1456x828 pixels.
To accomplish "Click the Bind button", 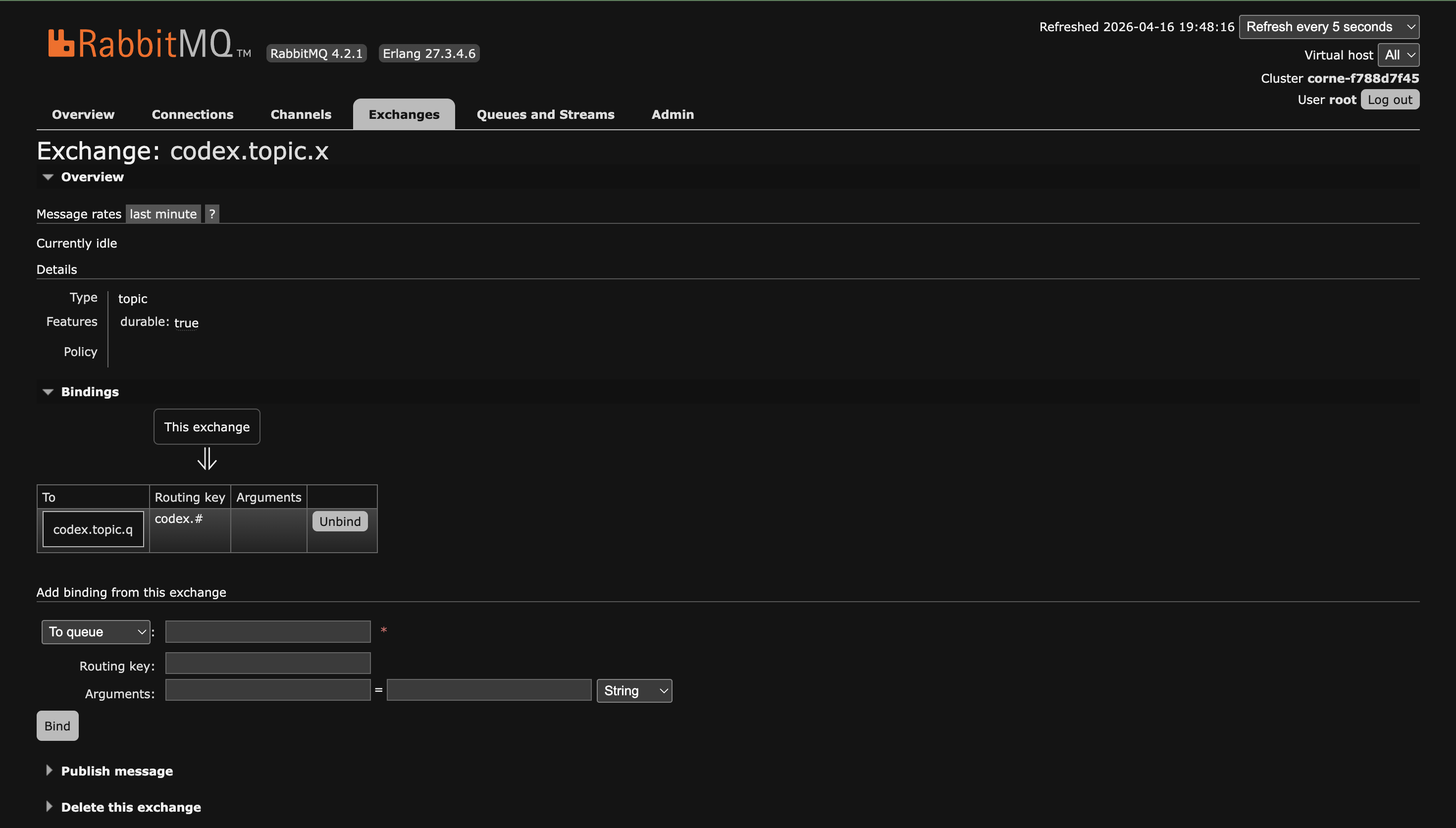I will coord(57,725).
